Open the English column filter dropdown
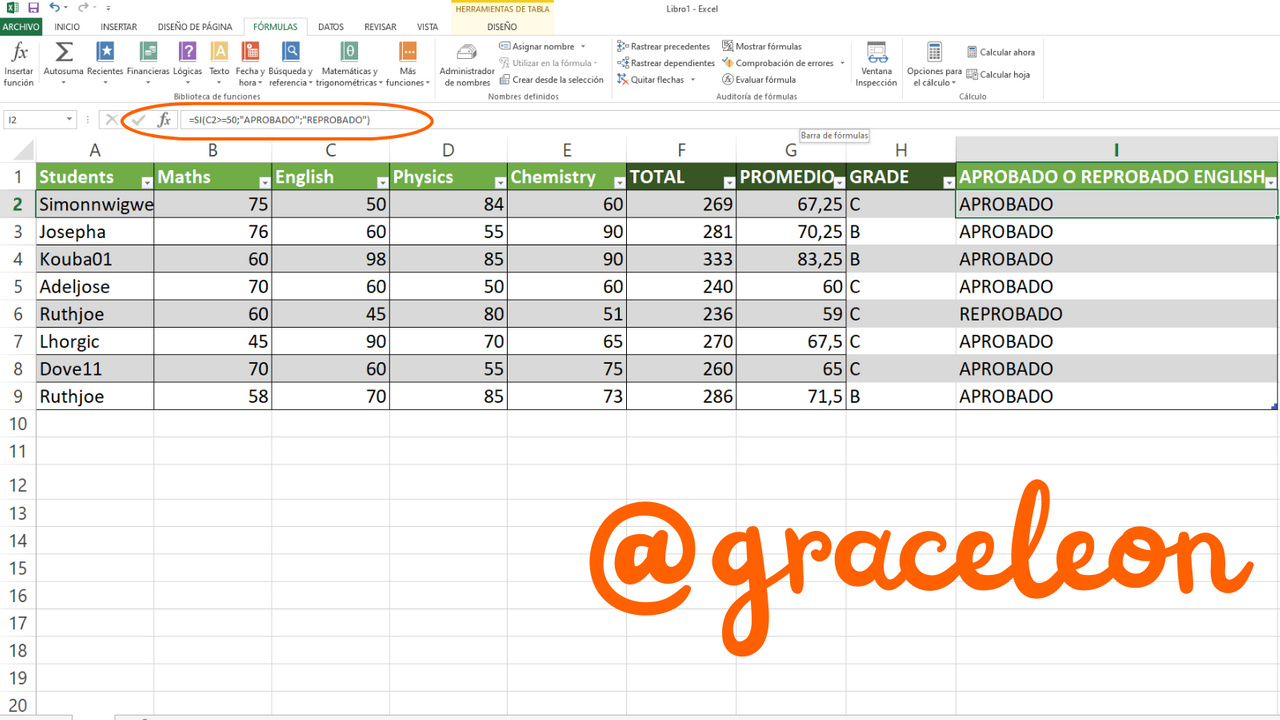 382,182
